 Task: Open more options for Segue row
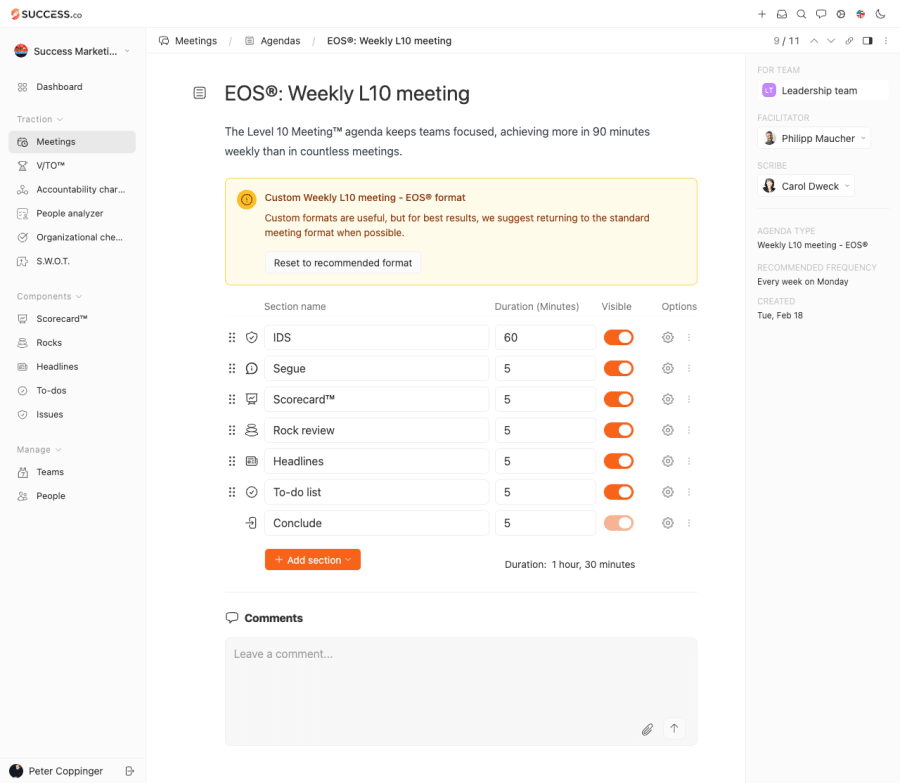point(689,369)
